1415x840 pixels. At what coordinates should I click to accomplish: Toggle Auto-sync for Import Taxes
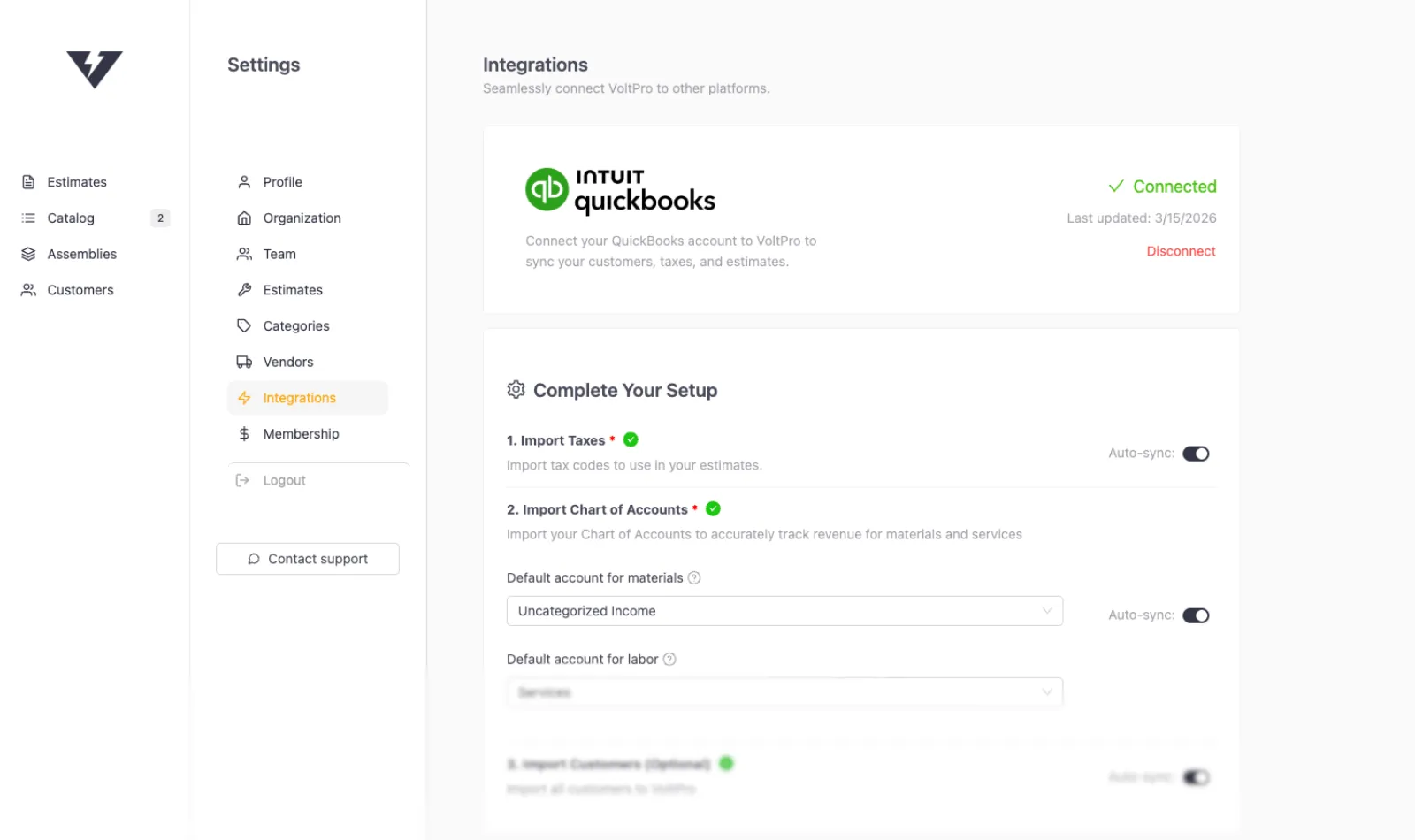[x=1197, y=453]
